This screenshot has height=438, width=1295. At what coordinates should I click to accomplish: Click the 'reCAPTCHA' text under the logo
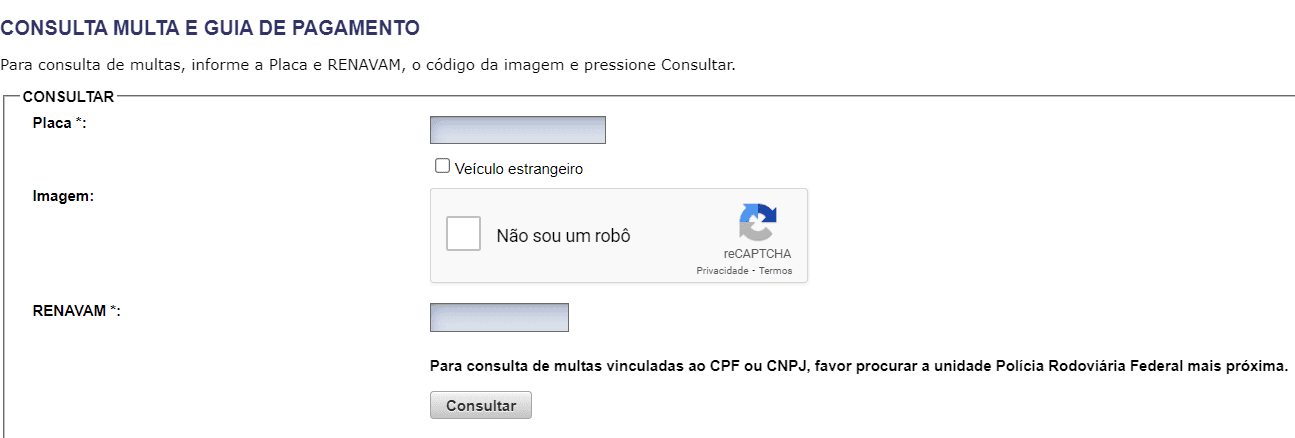758,254
